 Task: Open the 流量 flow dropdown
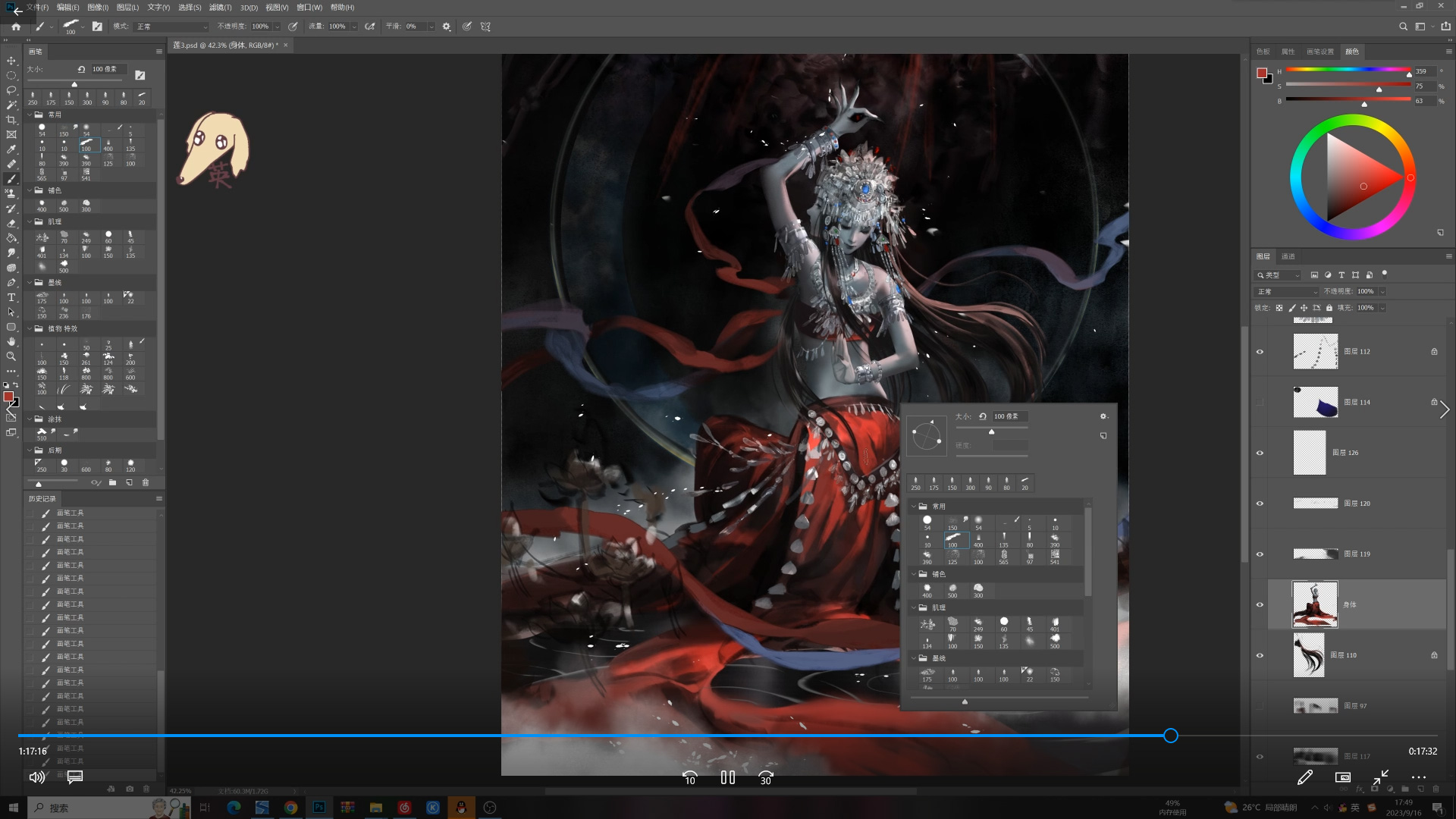point(353,27)
